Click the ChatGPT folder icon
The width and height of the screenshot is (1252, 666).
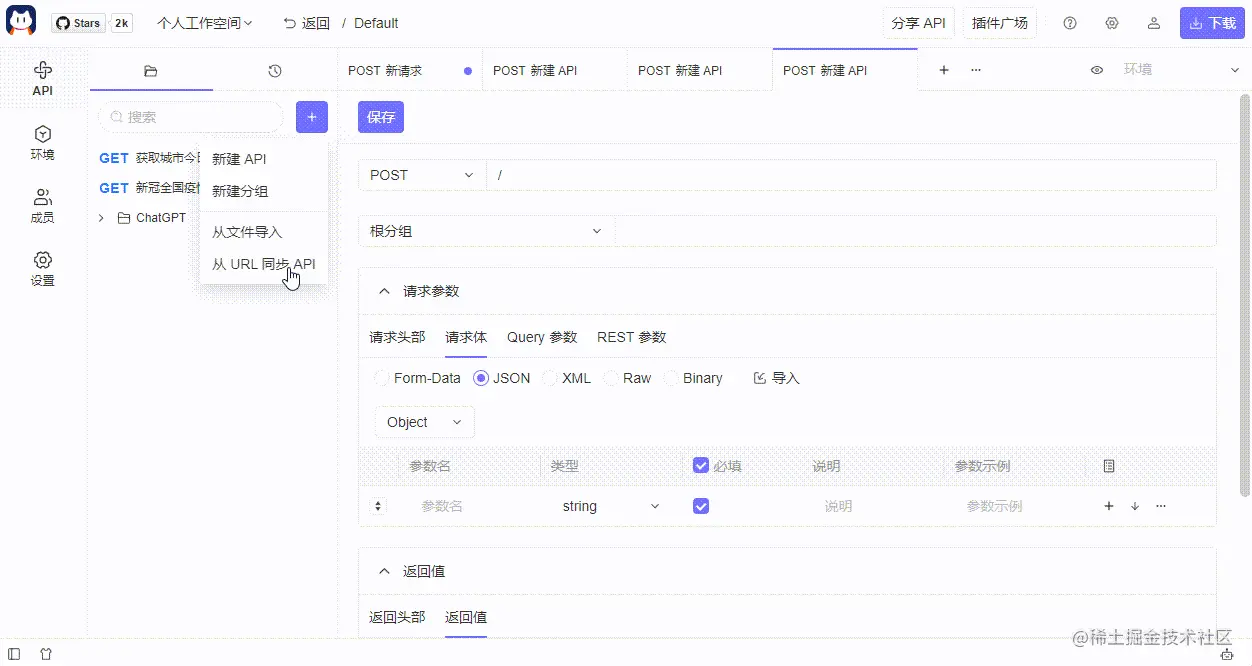click(124, 218)
